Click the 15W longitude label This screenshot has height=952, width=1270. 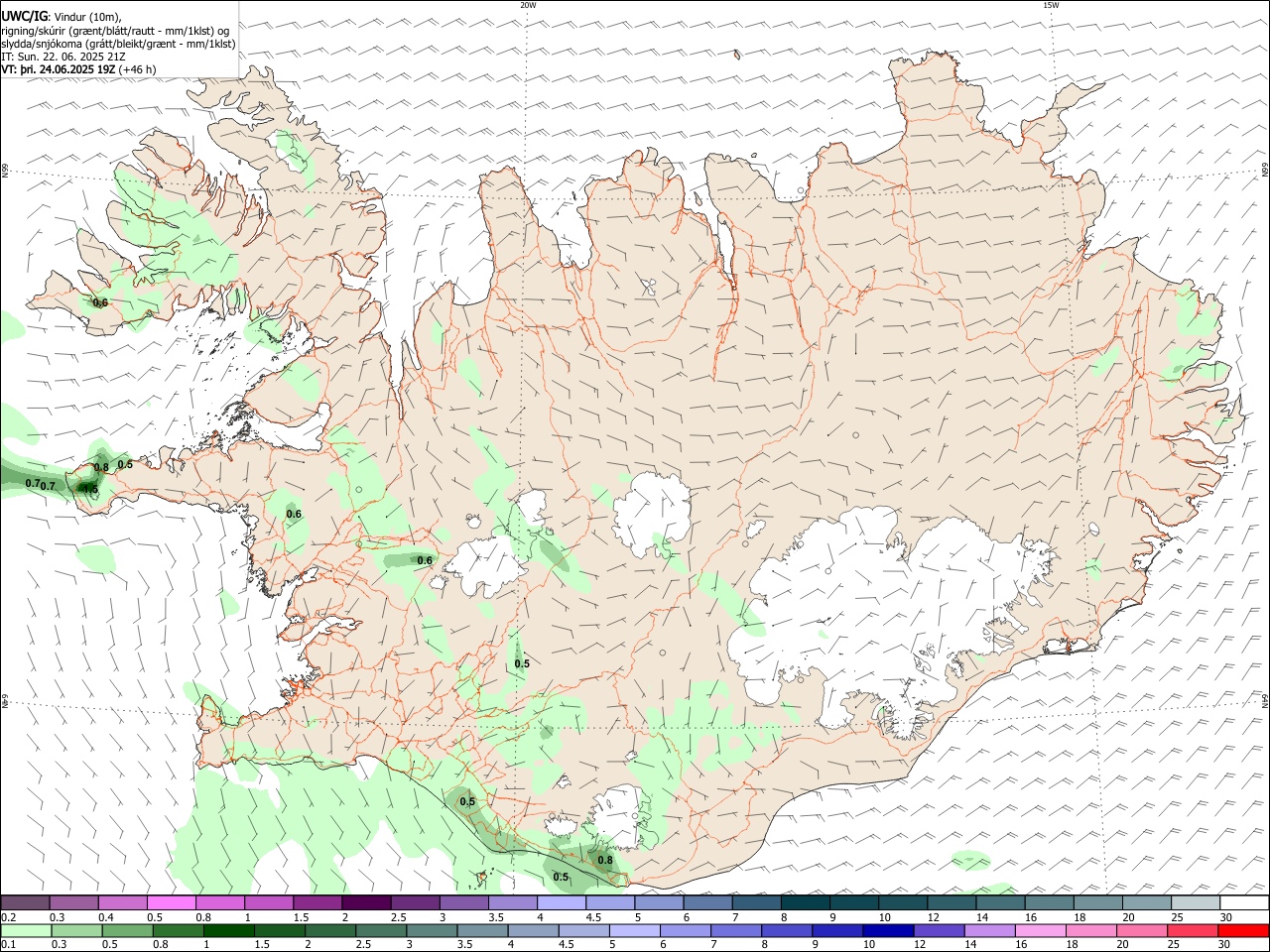pos(1051,5)
